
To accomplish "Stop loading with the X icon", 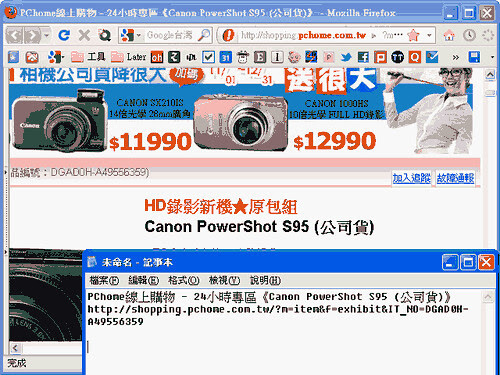I will (x=84, y=35).
